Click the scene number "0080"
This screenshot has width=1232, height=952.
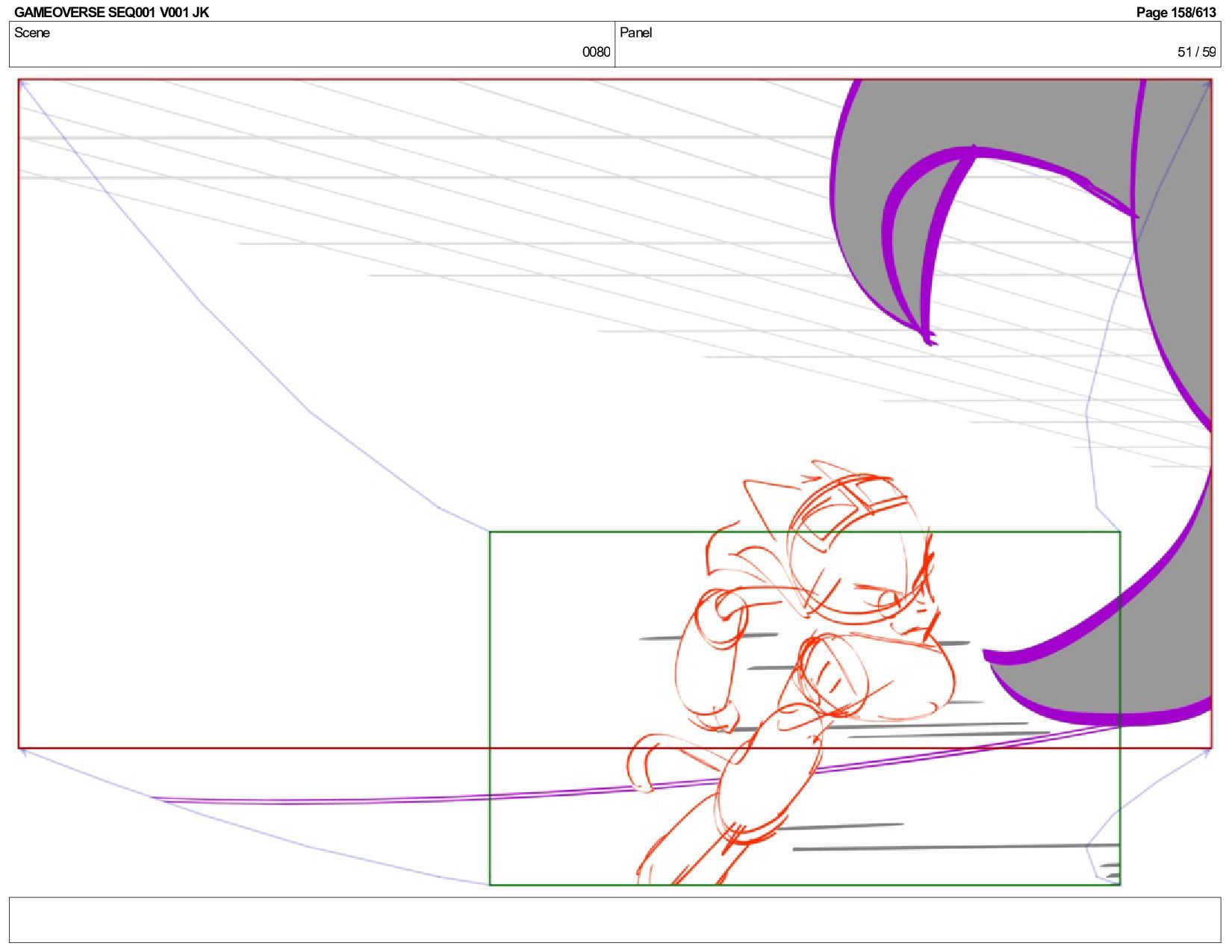[596, 52]
